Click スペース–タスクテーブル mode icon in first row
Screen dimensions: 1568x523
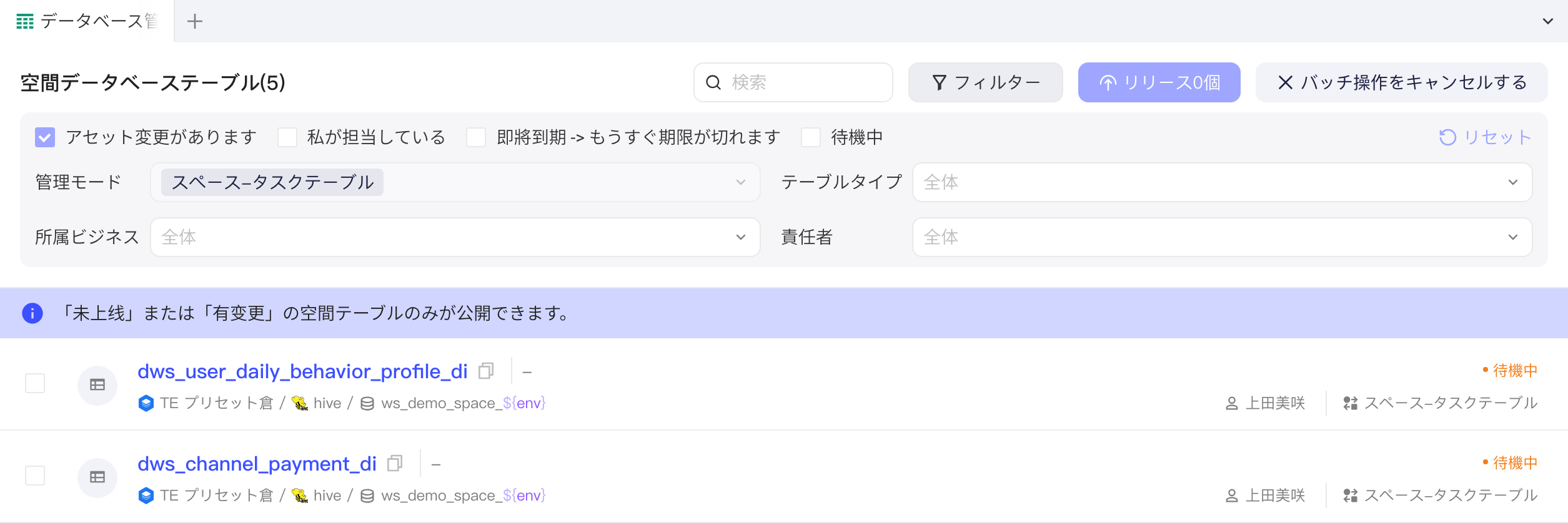click(x=1350, y=404)
